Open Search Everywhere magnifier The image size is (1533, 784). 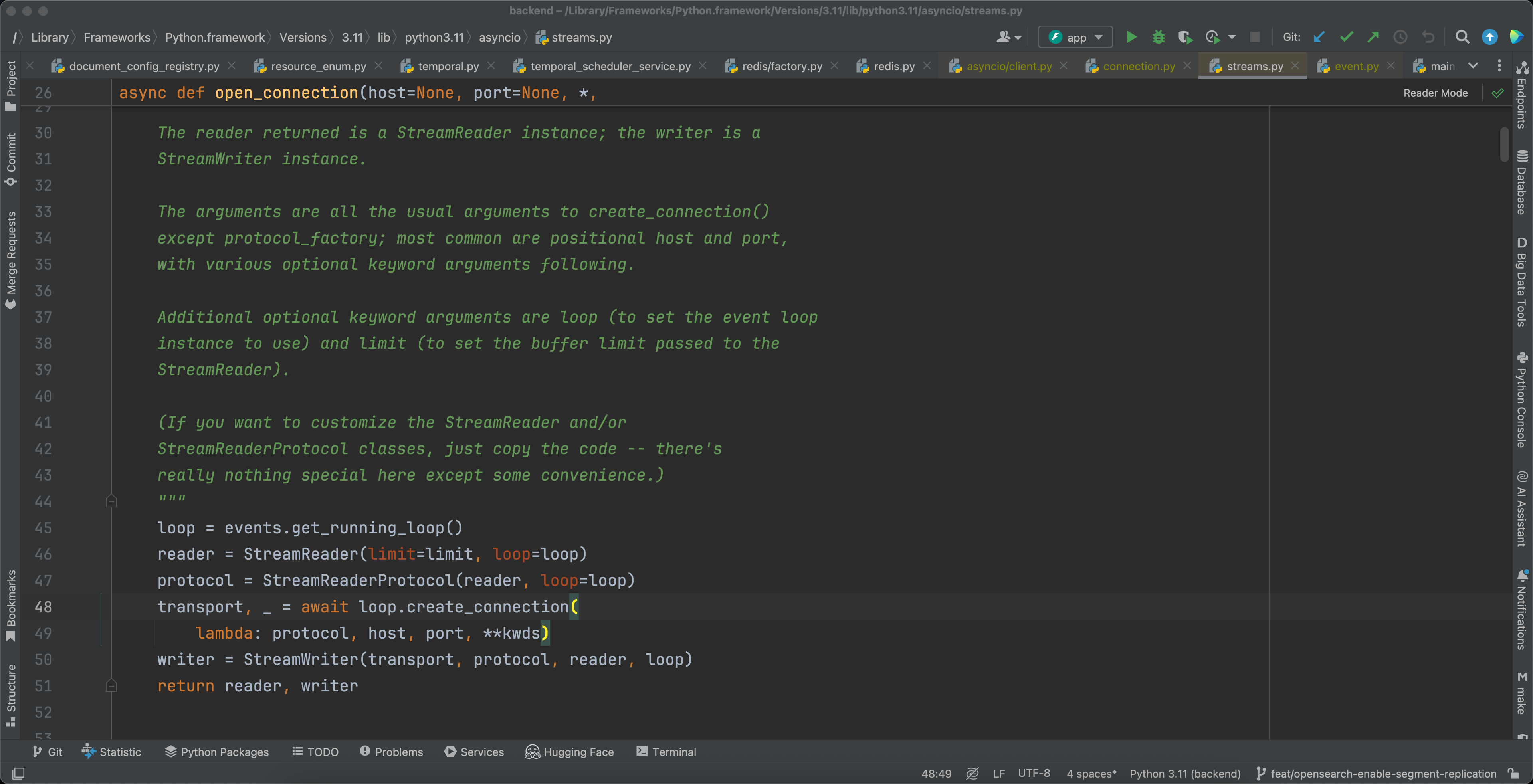(x=1462, y=37)
